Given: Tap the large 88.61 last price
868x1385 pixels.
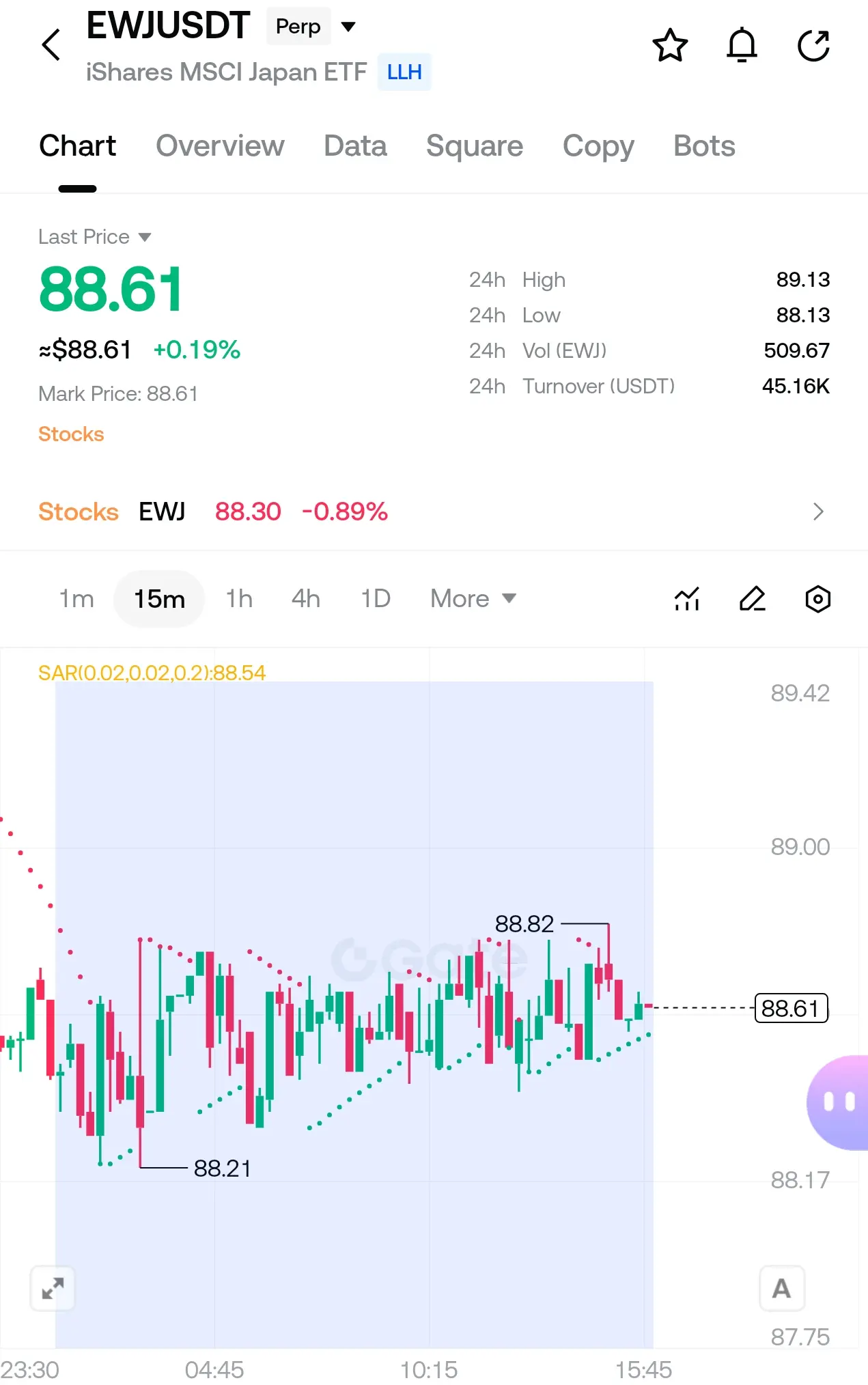Looking at the screenshot, I should [x=111, y=290].
